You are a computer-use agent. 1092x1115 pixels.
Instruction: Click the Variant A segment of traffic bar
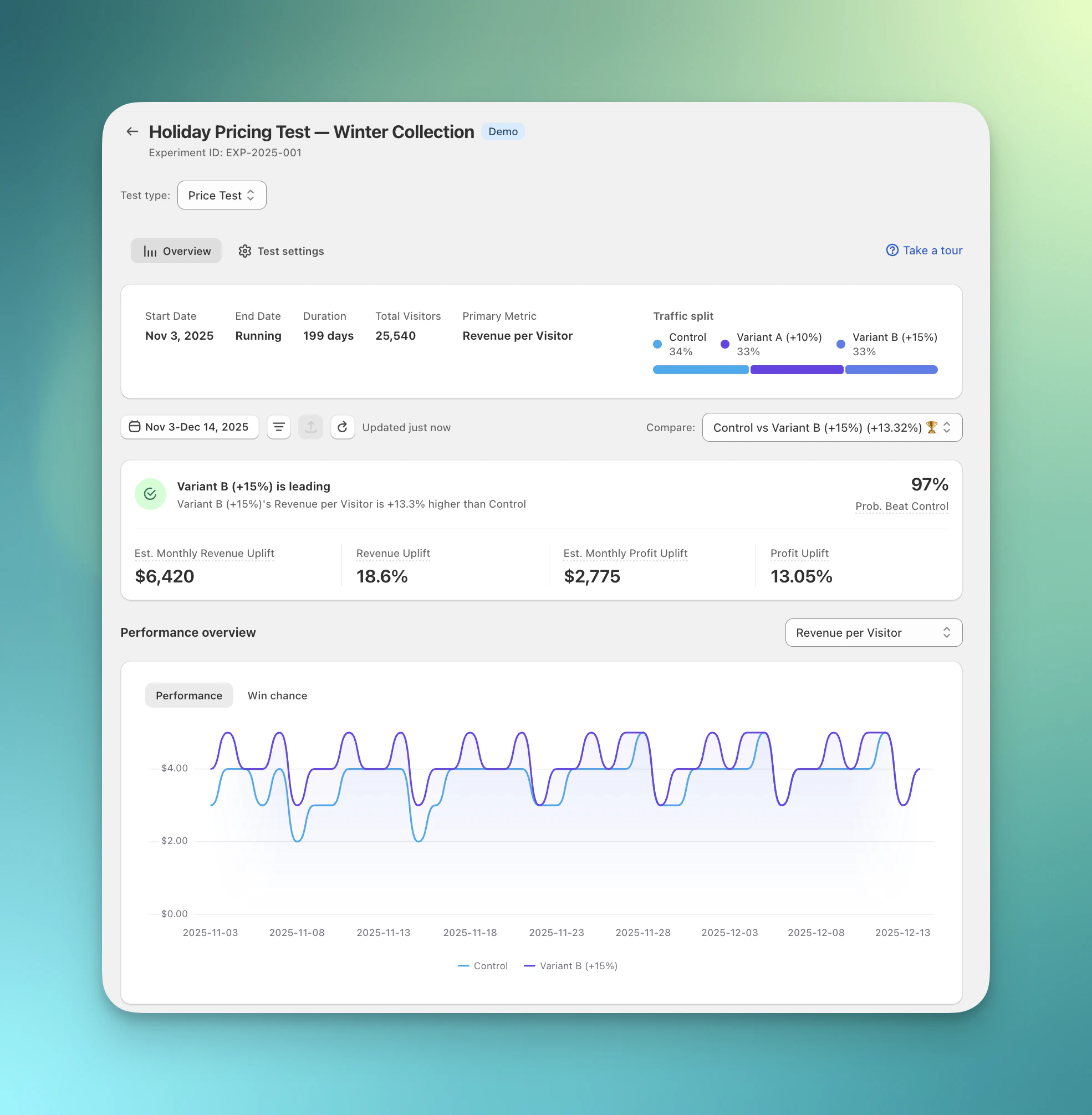tap(797, 370)
